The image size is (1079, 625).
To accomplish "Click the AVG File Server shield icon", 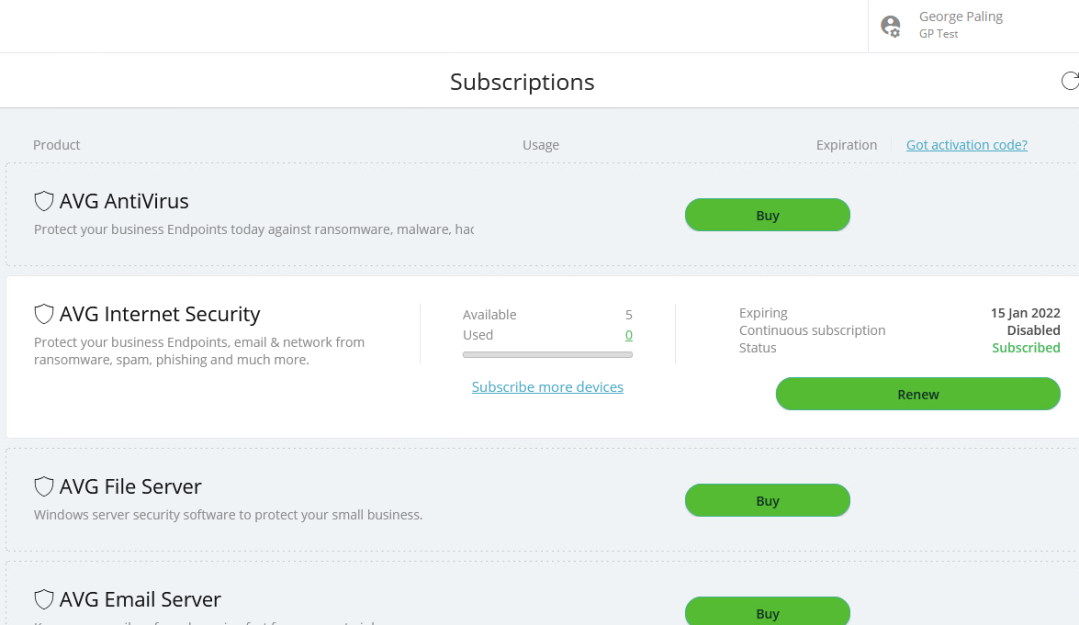I will click(x=44, y=487).
